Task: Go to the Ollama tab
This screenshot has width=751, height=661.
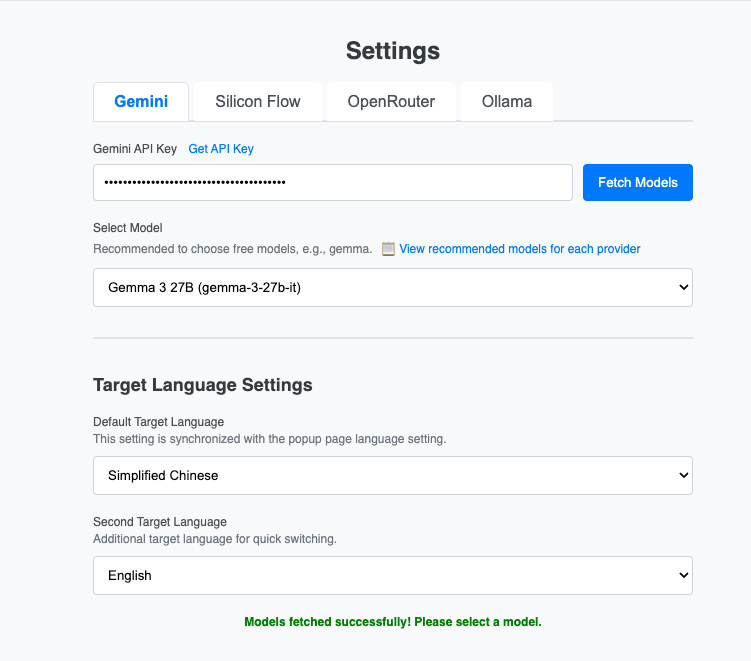Action: click(507, 102)
